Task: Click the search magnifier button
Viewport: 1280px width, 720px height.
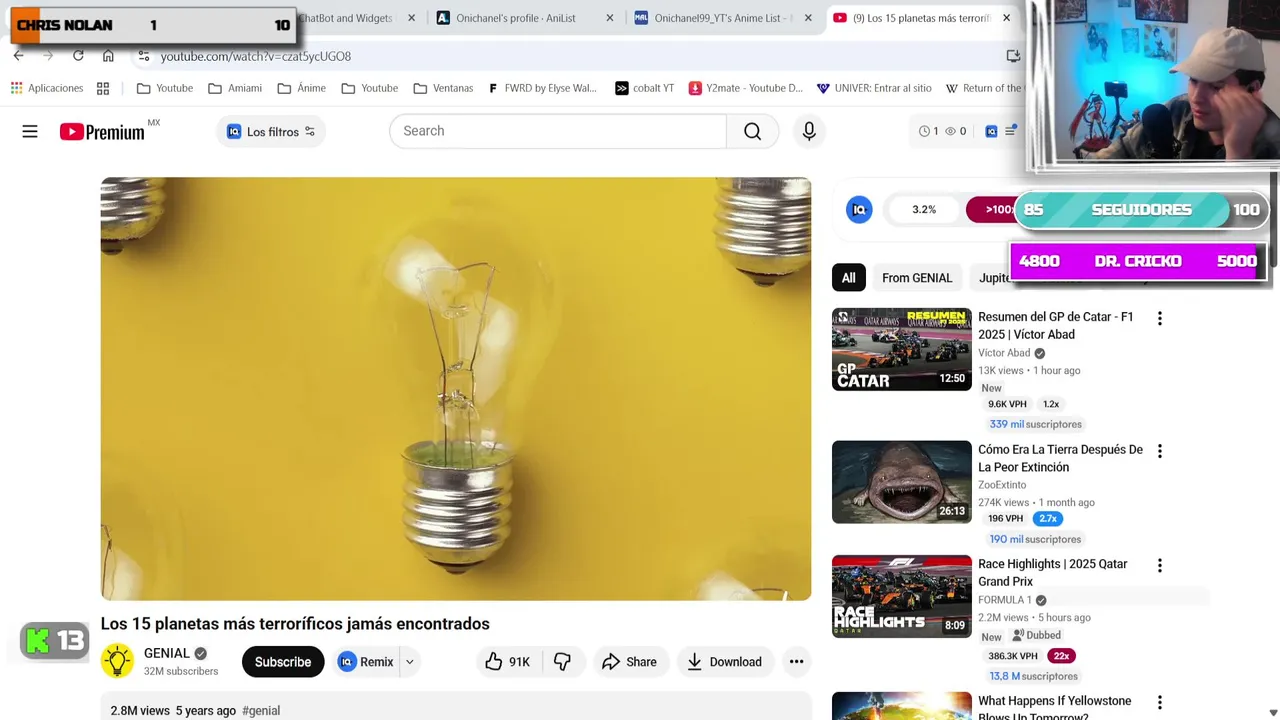Action: (x=752, y=131)
